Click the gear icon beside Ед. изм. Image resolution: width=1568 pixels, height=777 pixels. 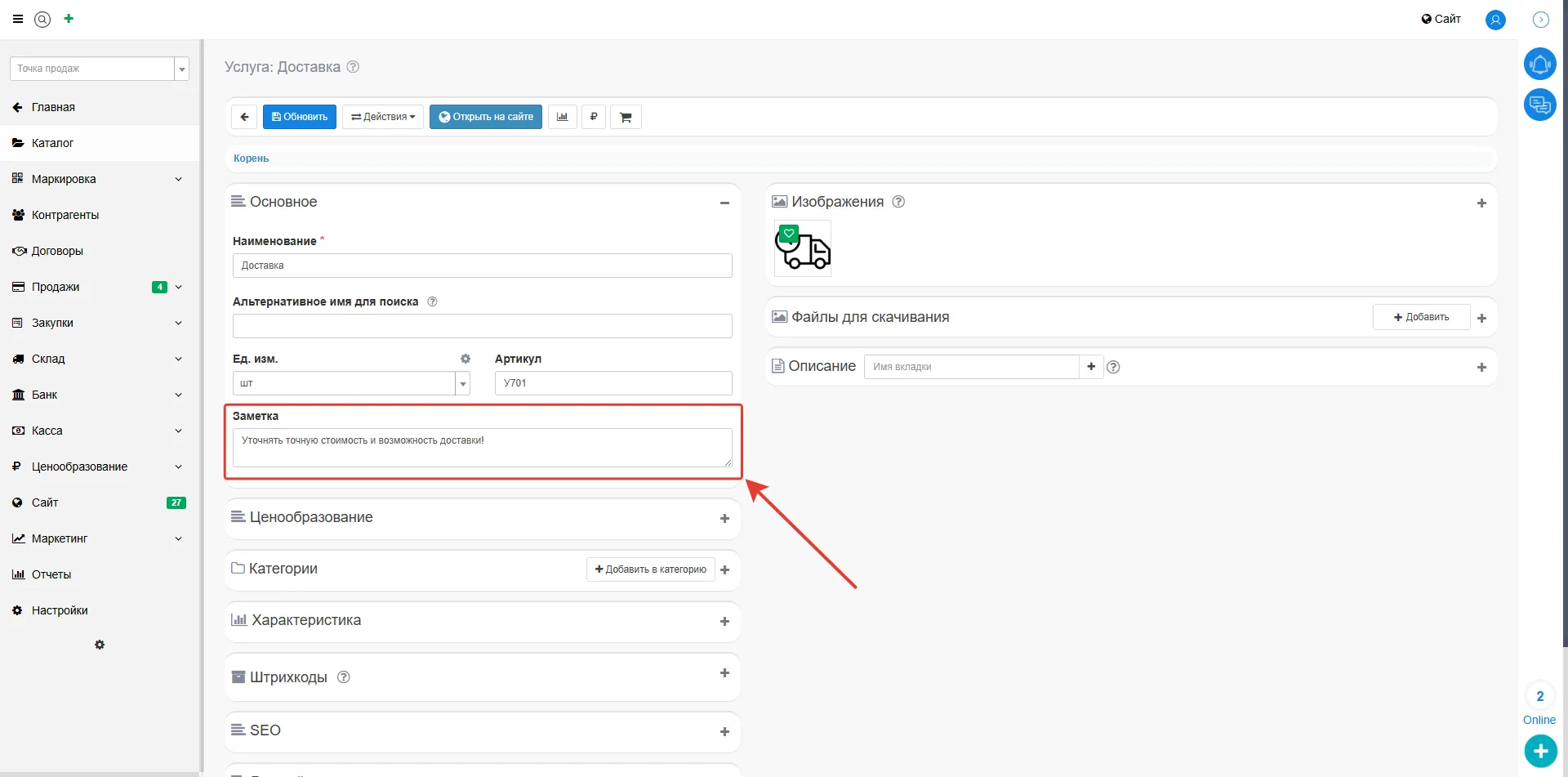point(465,359)
